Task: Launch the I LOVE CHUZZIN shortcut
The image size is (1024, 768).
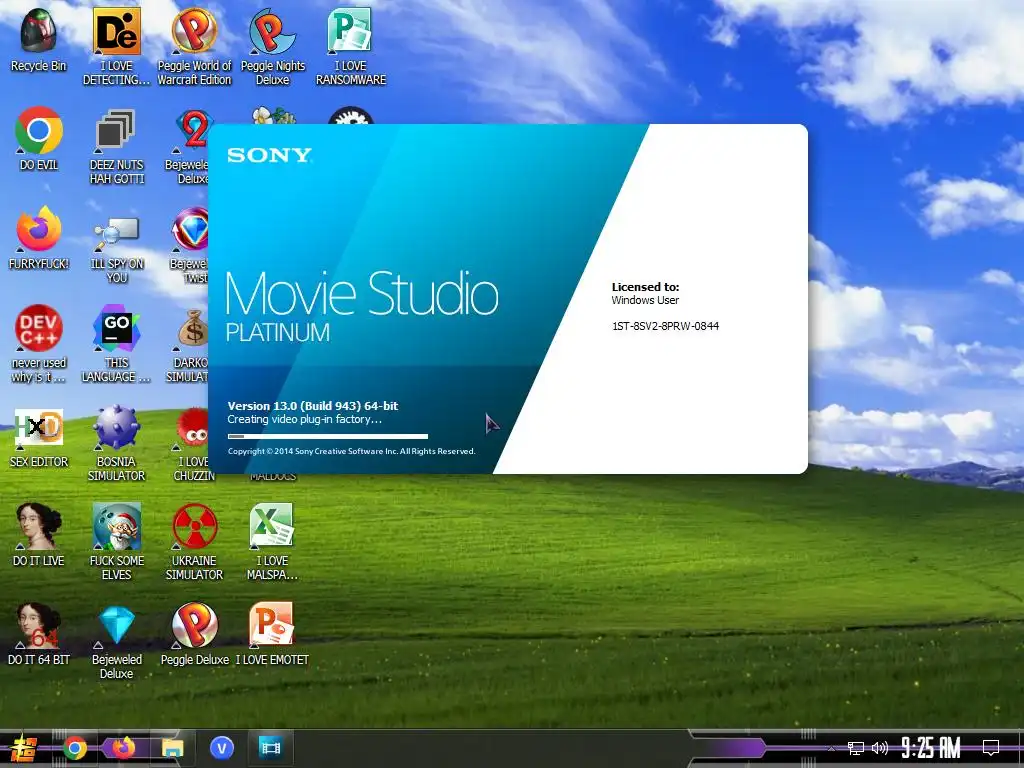Action: (x=194, y=443)
